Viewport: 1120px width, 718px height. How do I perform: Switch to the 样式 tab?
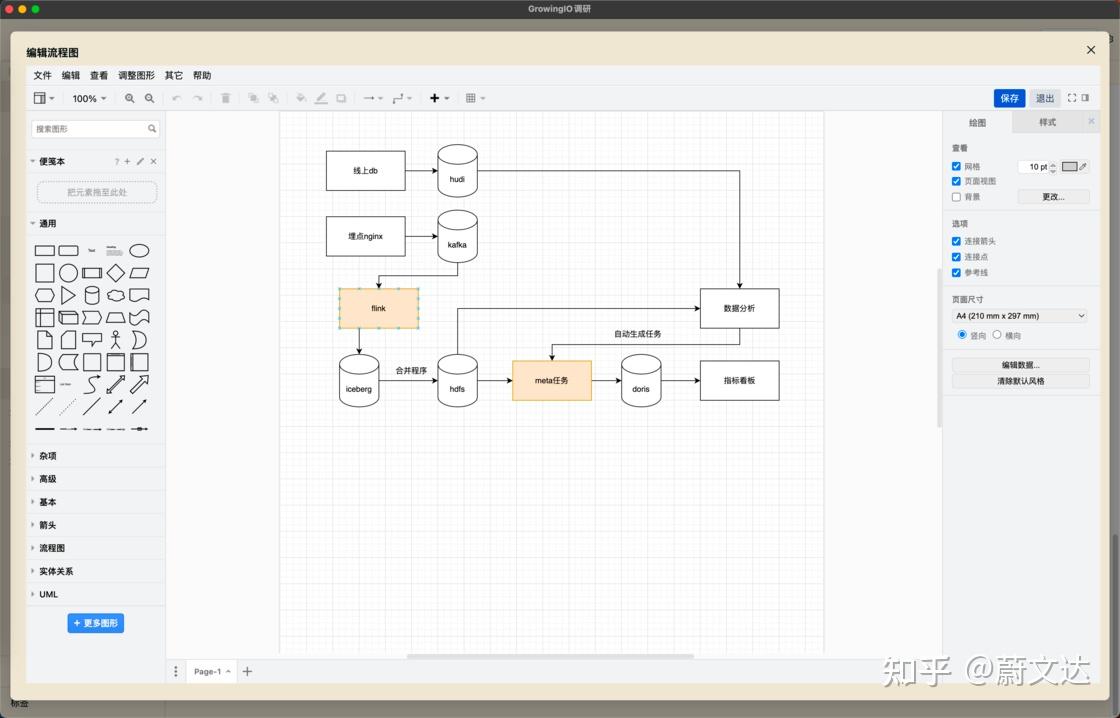[x=1048, y=121]
